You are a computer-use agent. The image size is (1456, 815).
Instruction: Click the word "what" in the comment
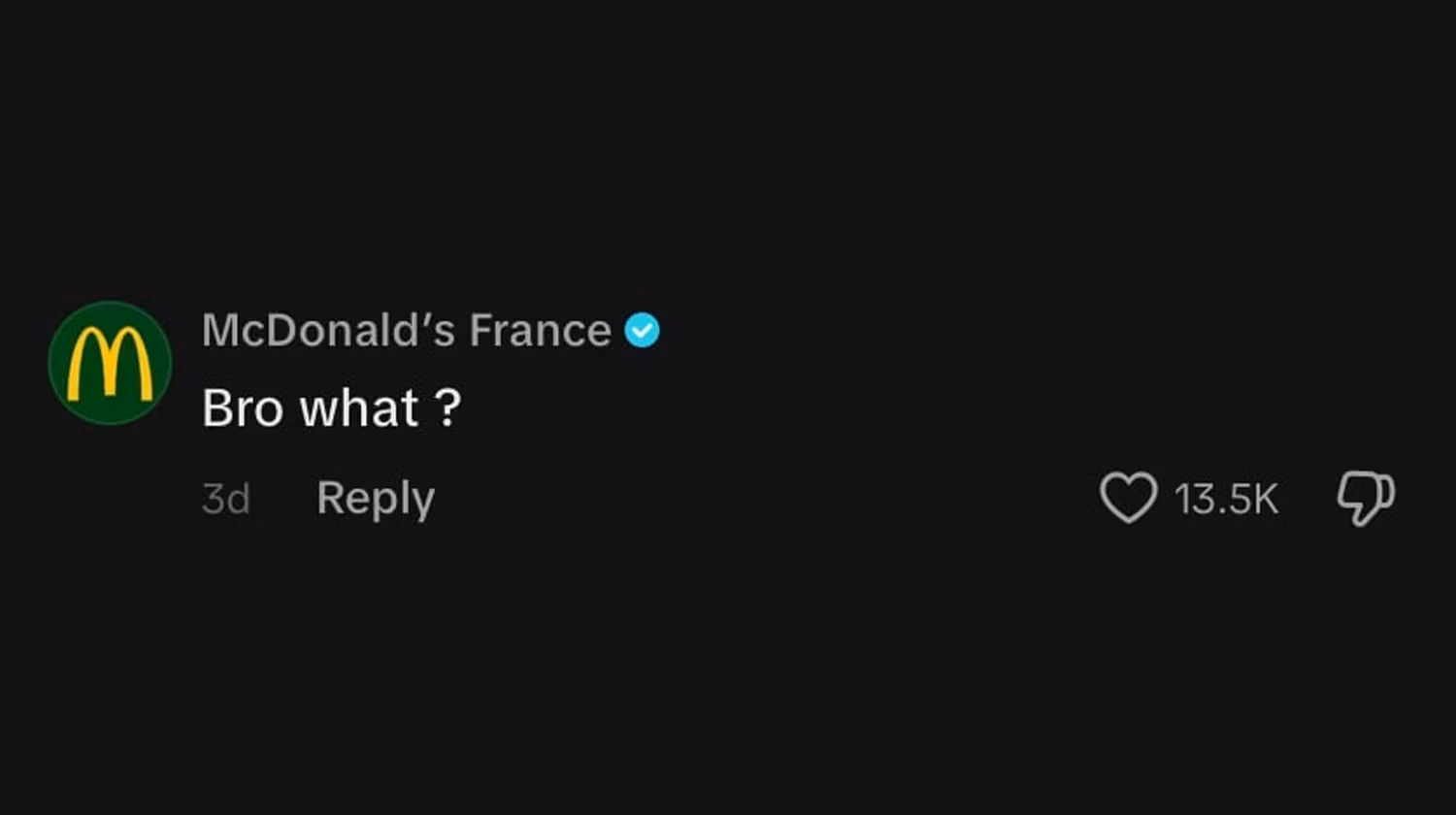(358, 407)
